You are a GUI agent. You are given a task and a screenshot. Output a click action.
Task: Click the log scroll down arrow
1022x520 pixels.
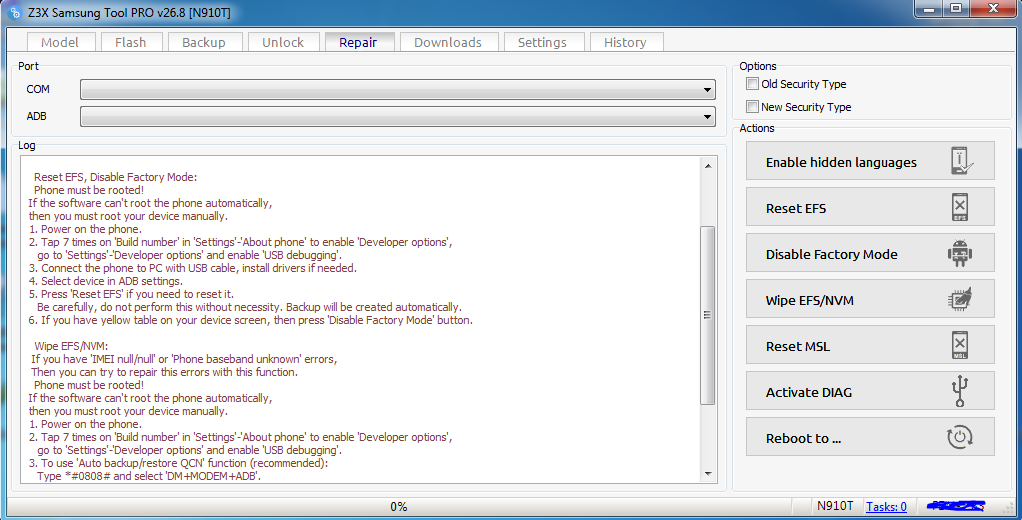708,474
